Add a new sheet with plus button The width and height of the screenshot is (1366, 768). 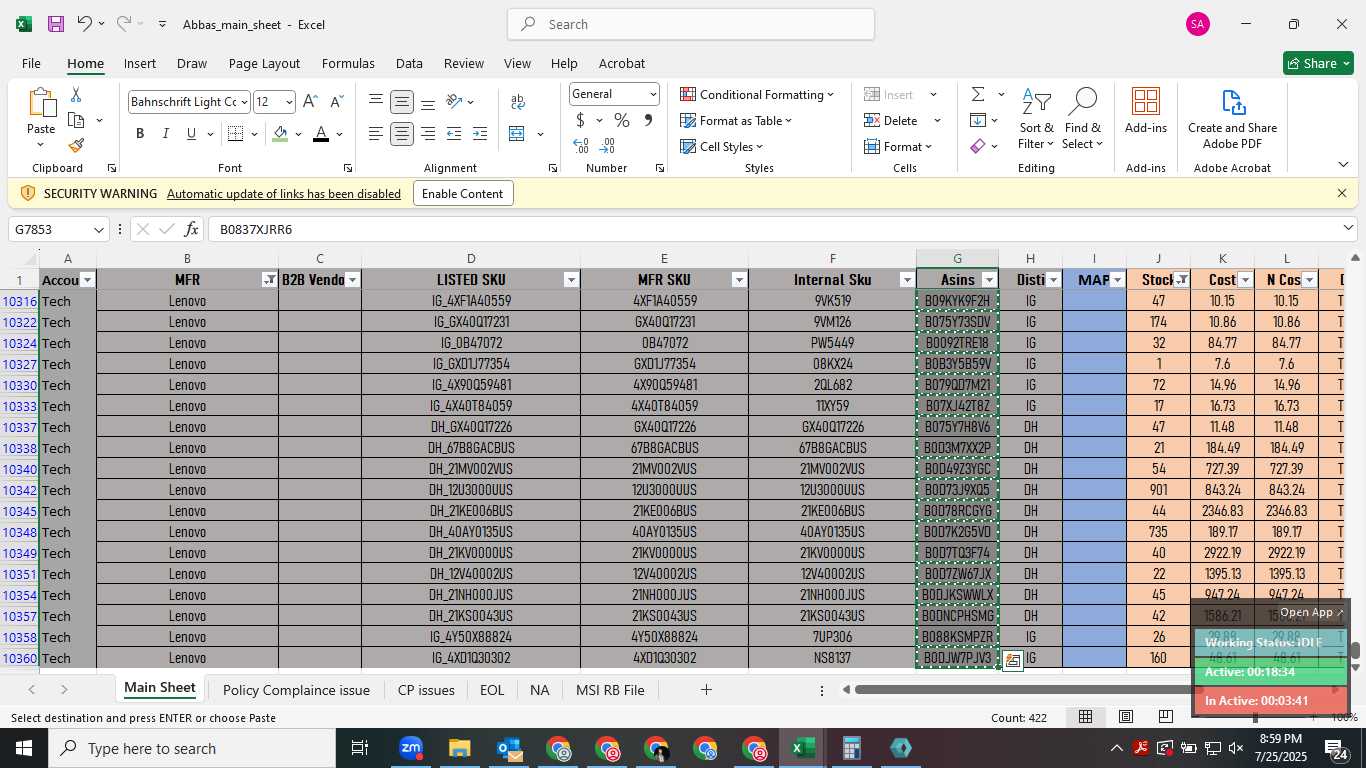click(x=706, y=690)
